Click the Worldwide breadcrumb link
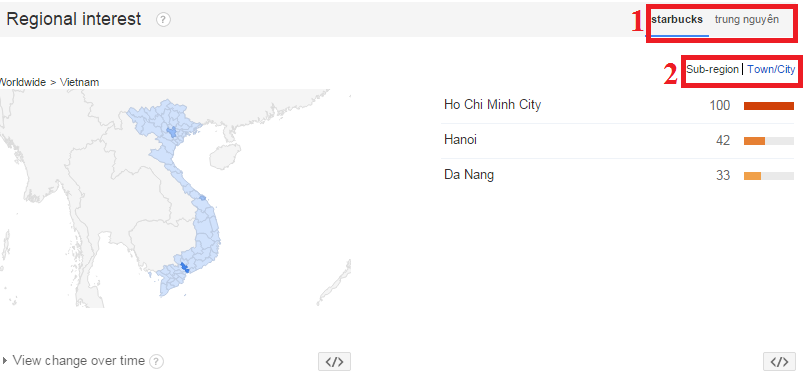The image size is (807, 379). (22, 82)
